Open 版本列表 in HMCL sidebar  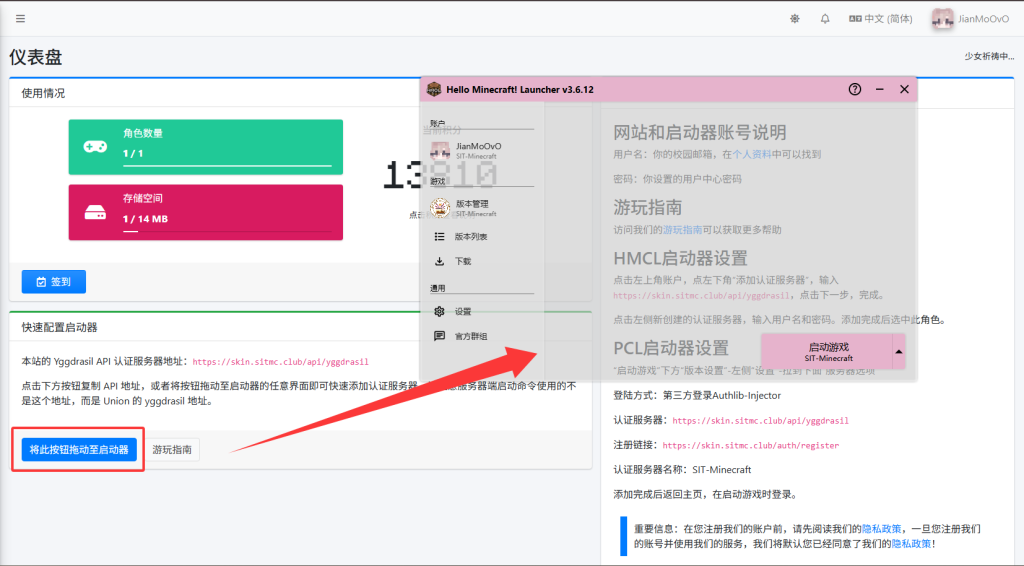tap(480, 236)
